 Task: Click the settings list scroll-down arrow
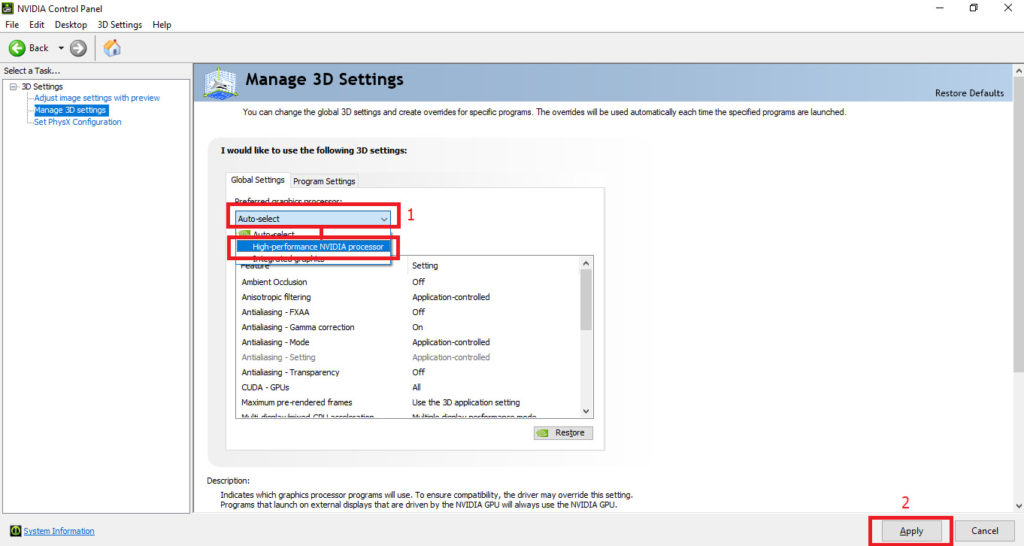(586, 411)
